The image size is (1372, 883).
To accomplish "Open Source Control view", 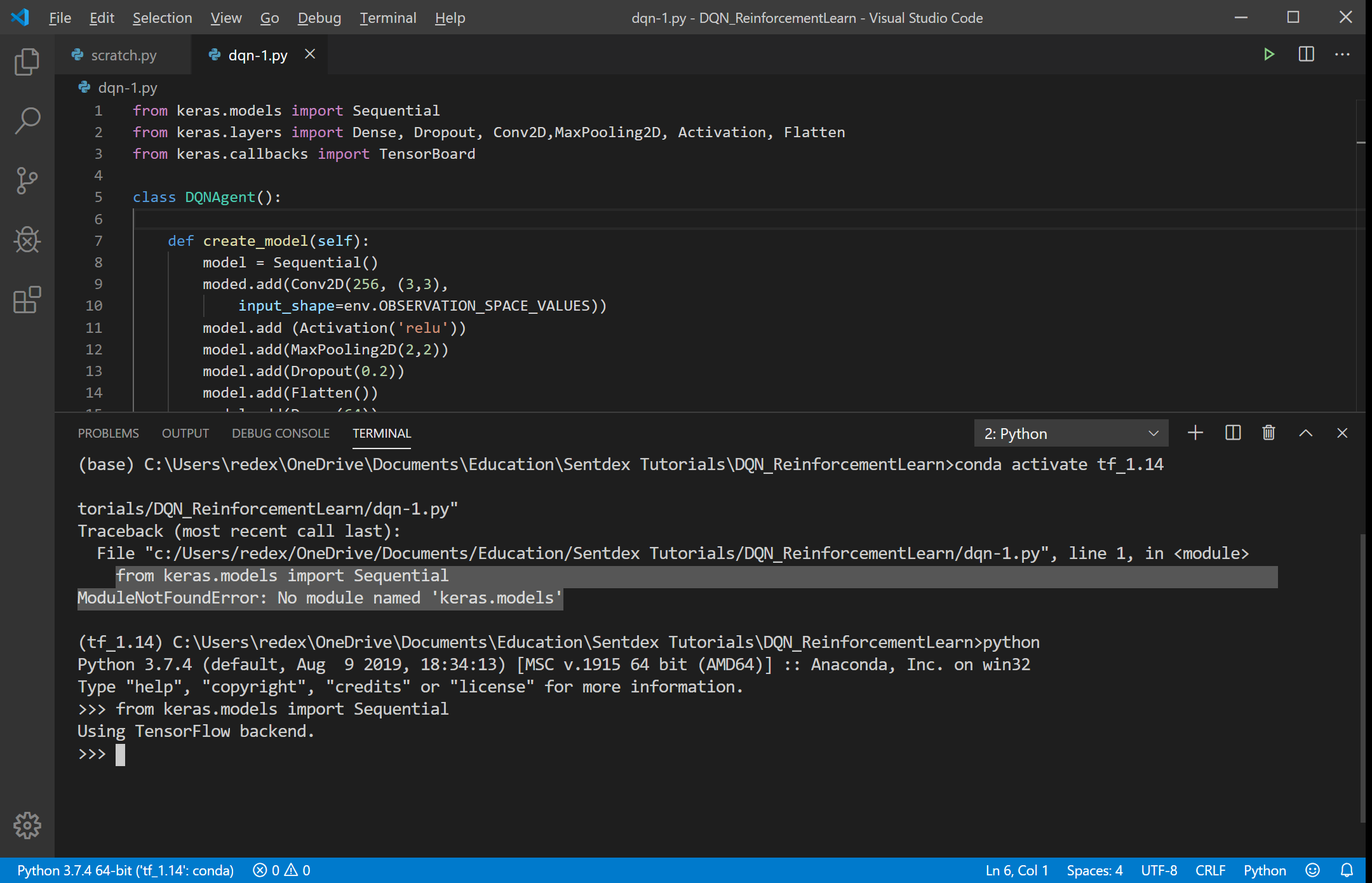I will click(27, 180).
